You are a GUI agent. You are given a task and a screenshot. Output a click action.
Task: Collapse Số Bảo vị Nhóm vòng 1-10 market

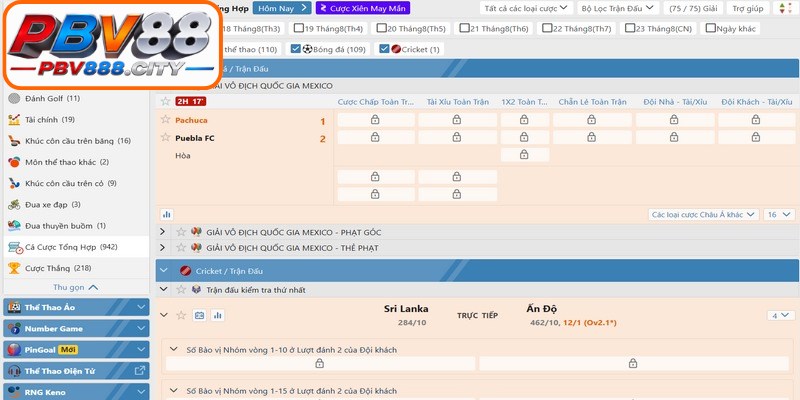pos(173,349)
